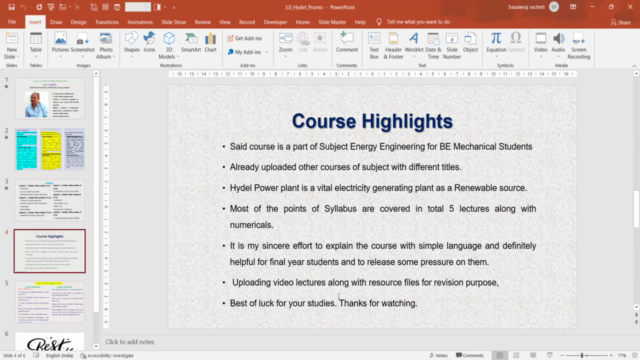Screen dimensions: 640x360
Task: Select the SmartArt graphic tool
Action: pyautogui.click(x=191, y=43)
